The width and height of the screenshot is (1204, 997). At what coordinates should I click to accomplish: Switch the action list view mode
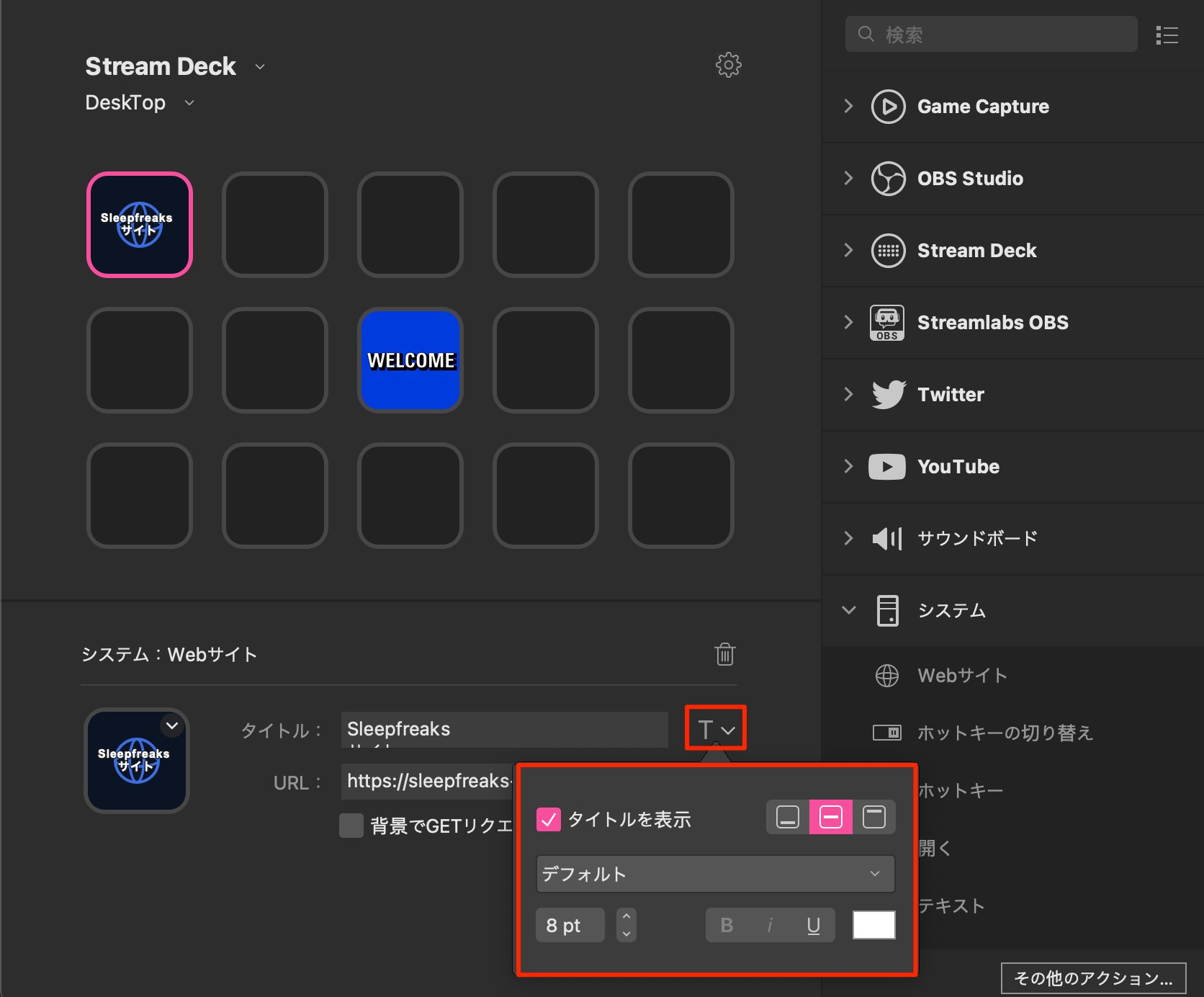1167,35
